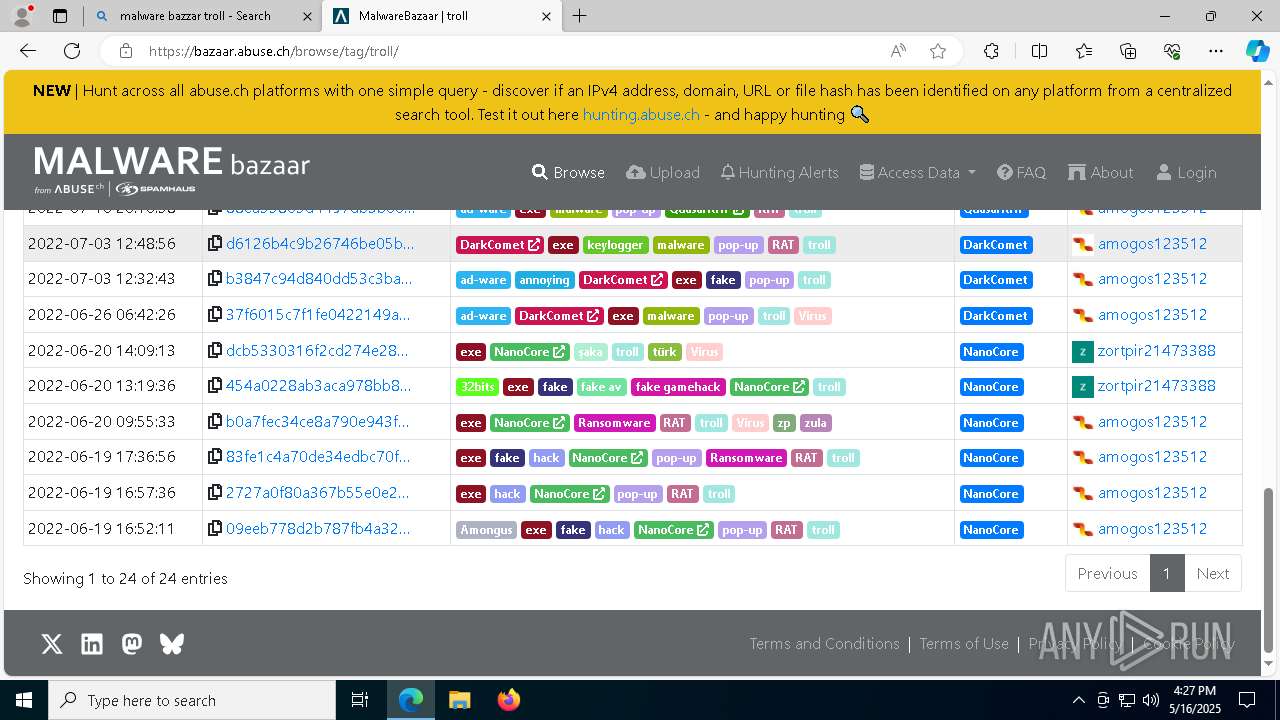
Task: Copy hash icon for b0a7fec34ce8a790e943f row
Action: (215, 422)
